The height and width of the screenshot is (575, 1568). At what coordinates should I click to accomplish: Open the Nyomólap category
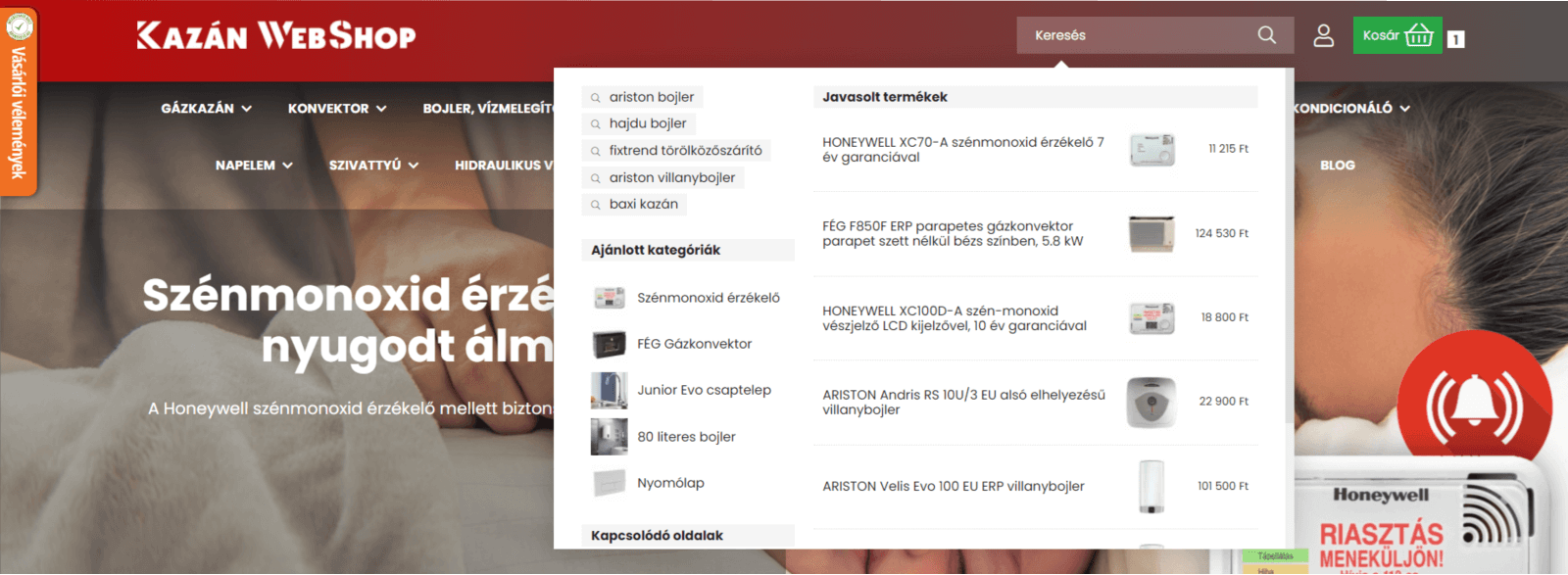[x=670, y=483]
